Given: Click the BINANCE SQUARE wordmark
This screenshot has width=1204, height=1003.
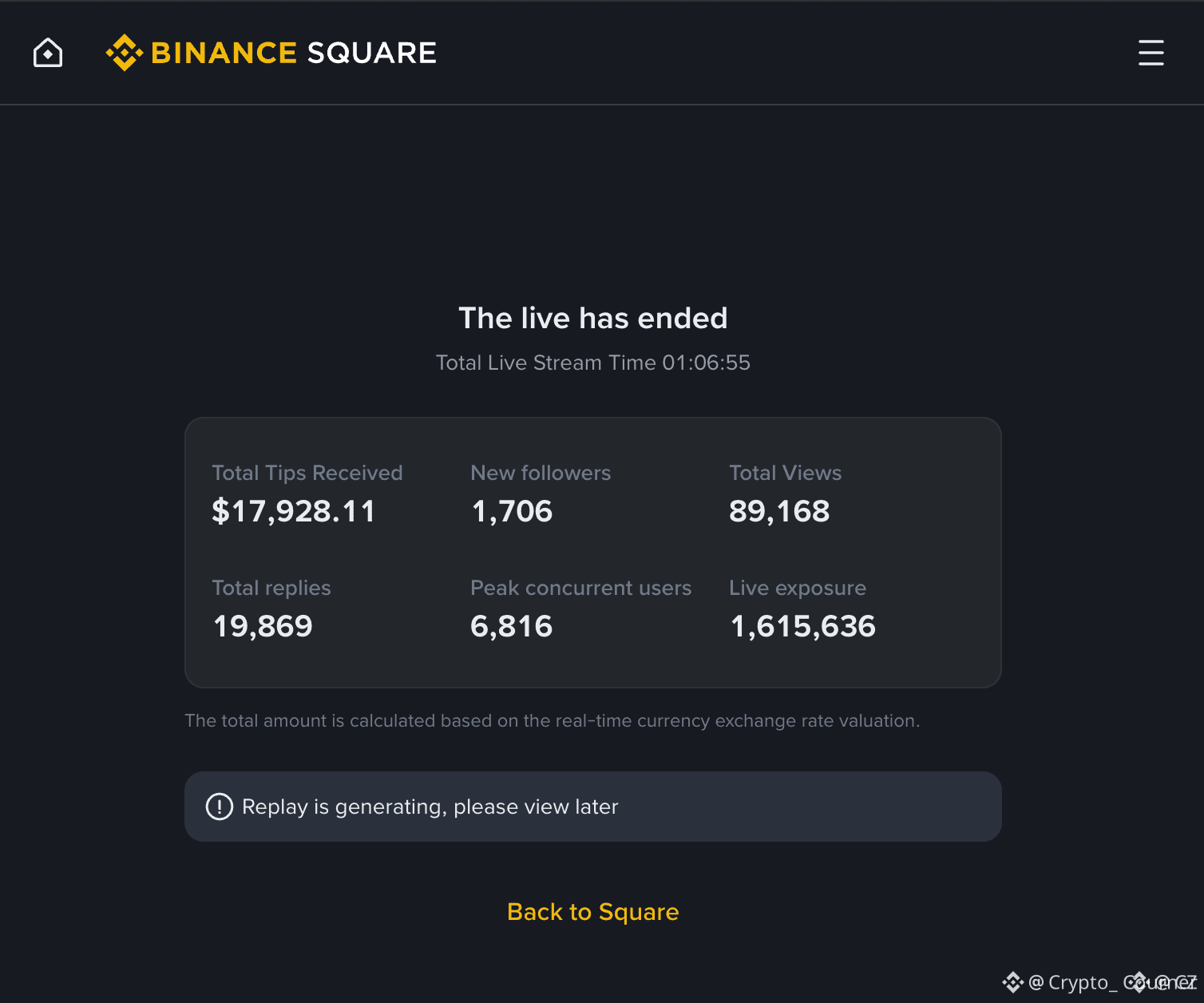Looking at the screenshot, I should pos(293,53).
